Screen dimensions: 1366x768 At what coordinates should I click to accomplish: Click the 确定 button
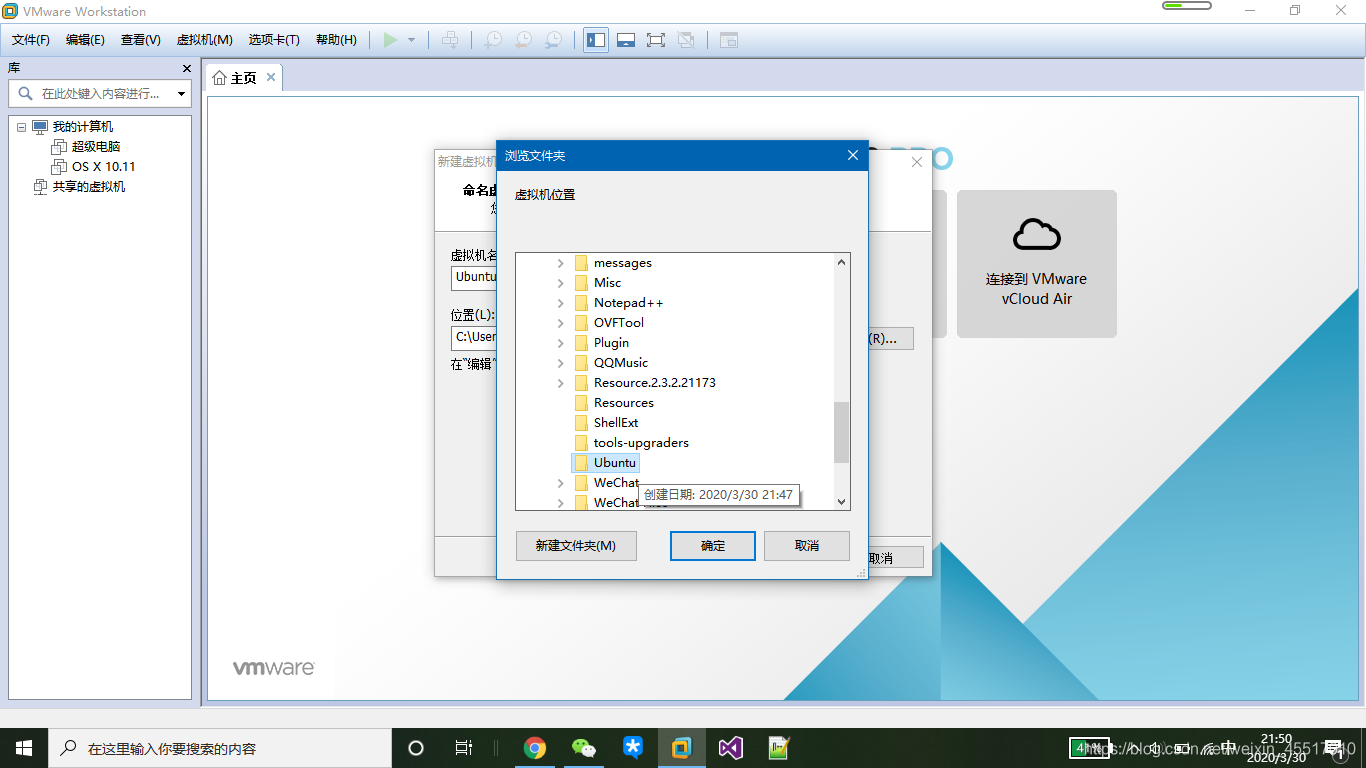(x=713, y=546)
